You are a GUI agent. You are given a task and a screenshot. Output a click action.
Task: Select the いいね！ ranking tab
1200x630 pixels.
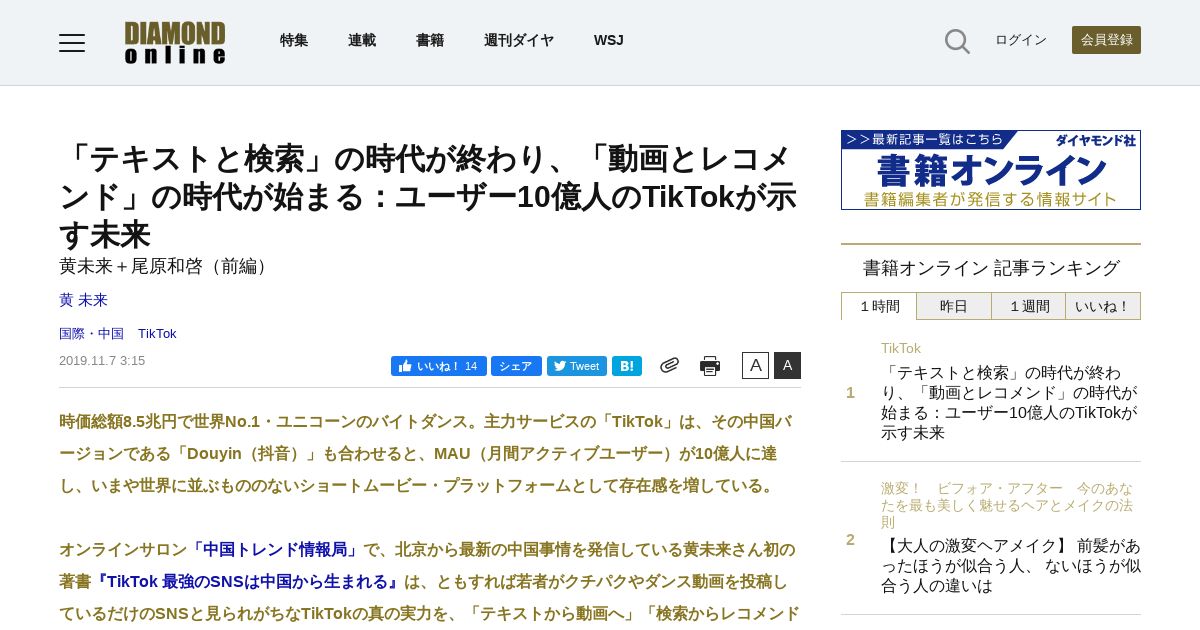(x=1103, y=306)
